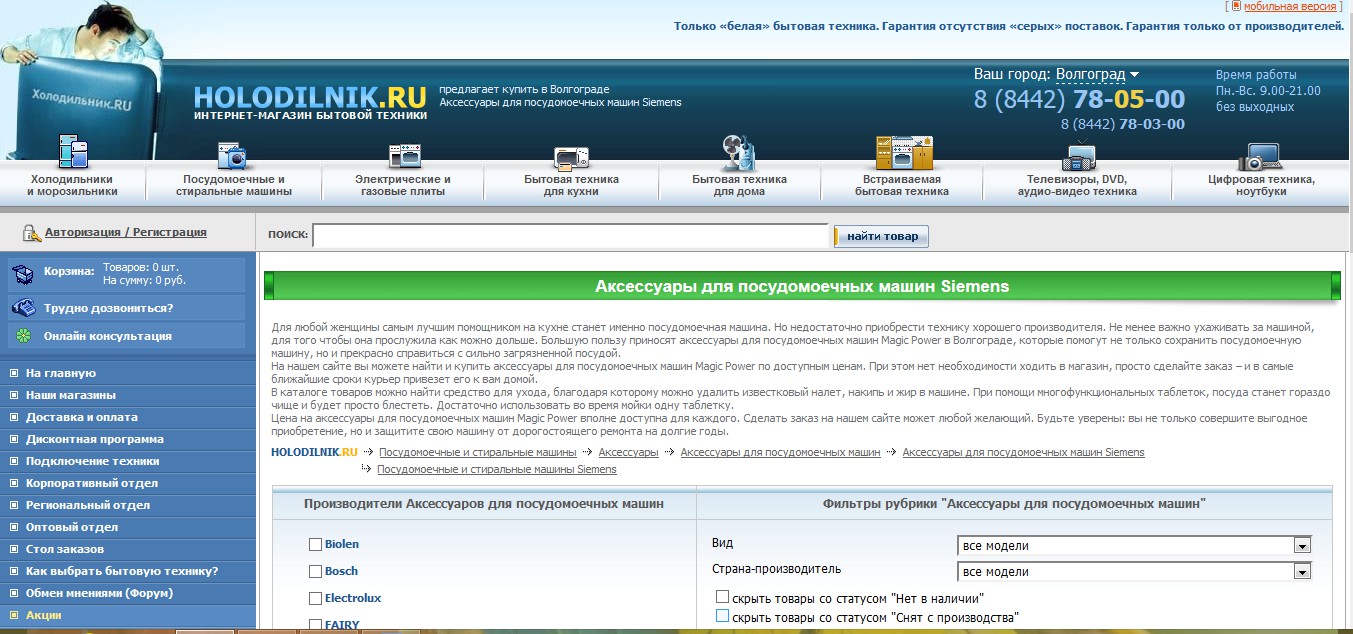Focus the поиск search input field
This screenshot has height=634, width=1353.
coord(570,235)
